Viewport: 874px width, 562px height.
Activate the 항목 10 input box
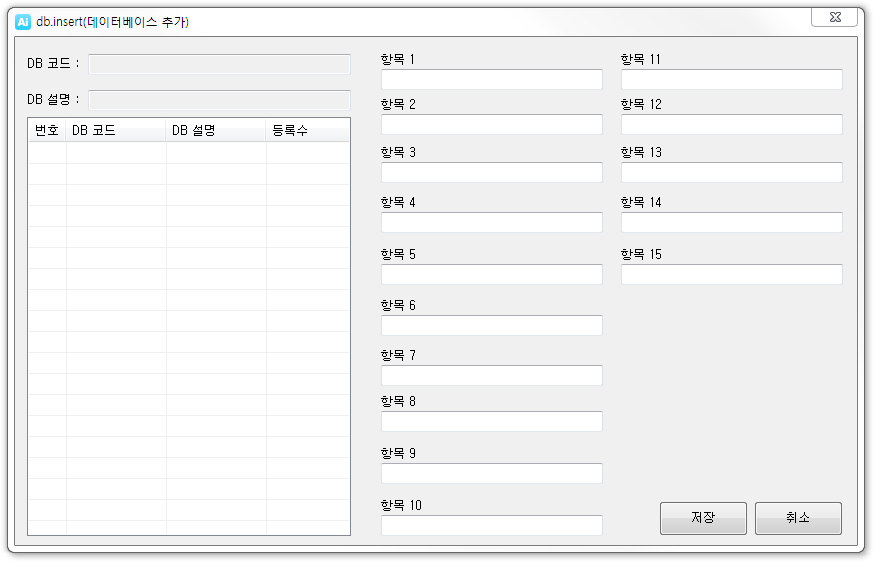click(x=492, y=525)
